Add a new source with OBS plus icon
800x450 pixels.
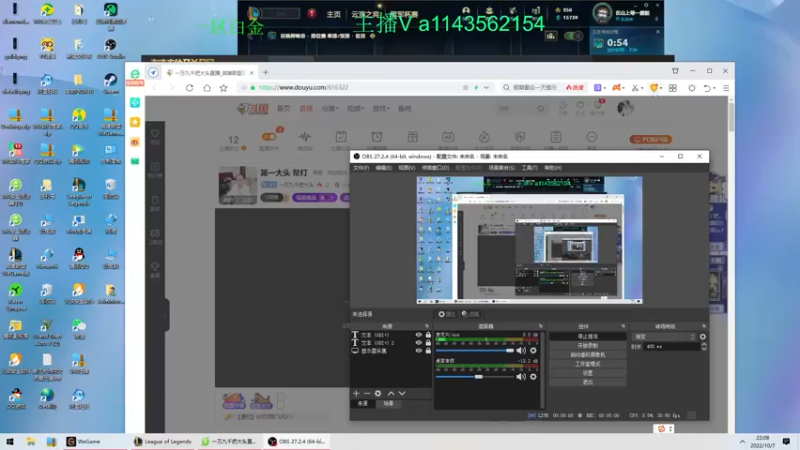(356, 393)
